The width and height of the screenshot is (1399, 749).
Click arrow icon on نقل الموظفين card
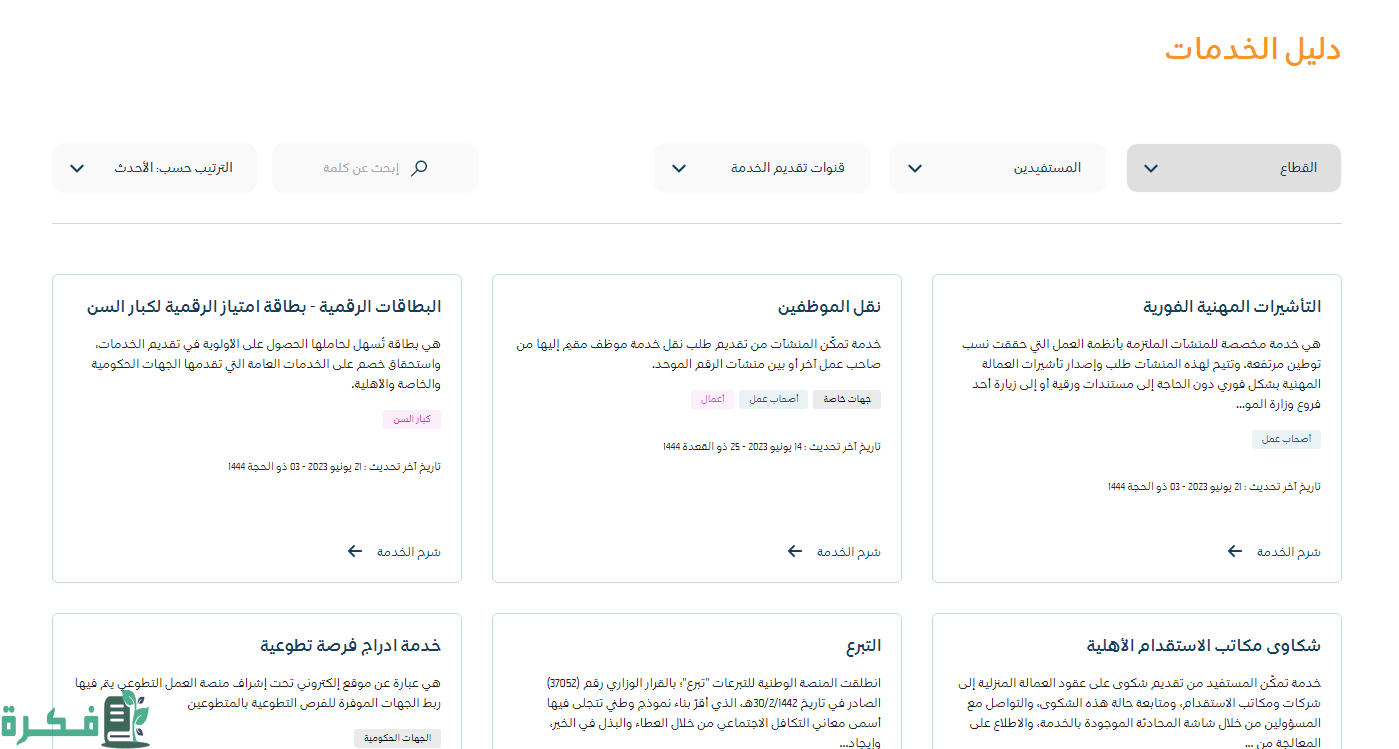pos(795,551)
